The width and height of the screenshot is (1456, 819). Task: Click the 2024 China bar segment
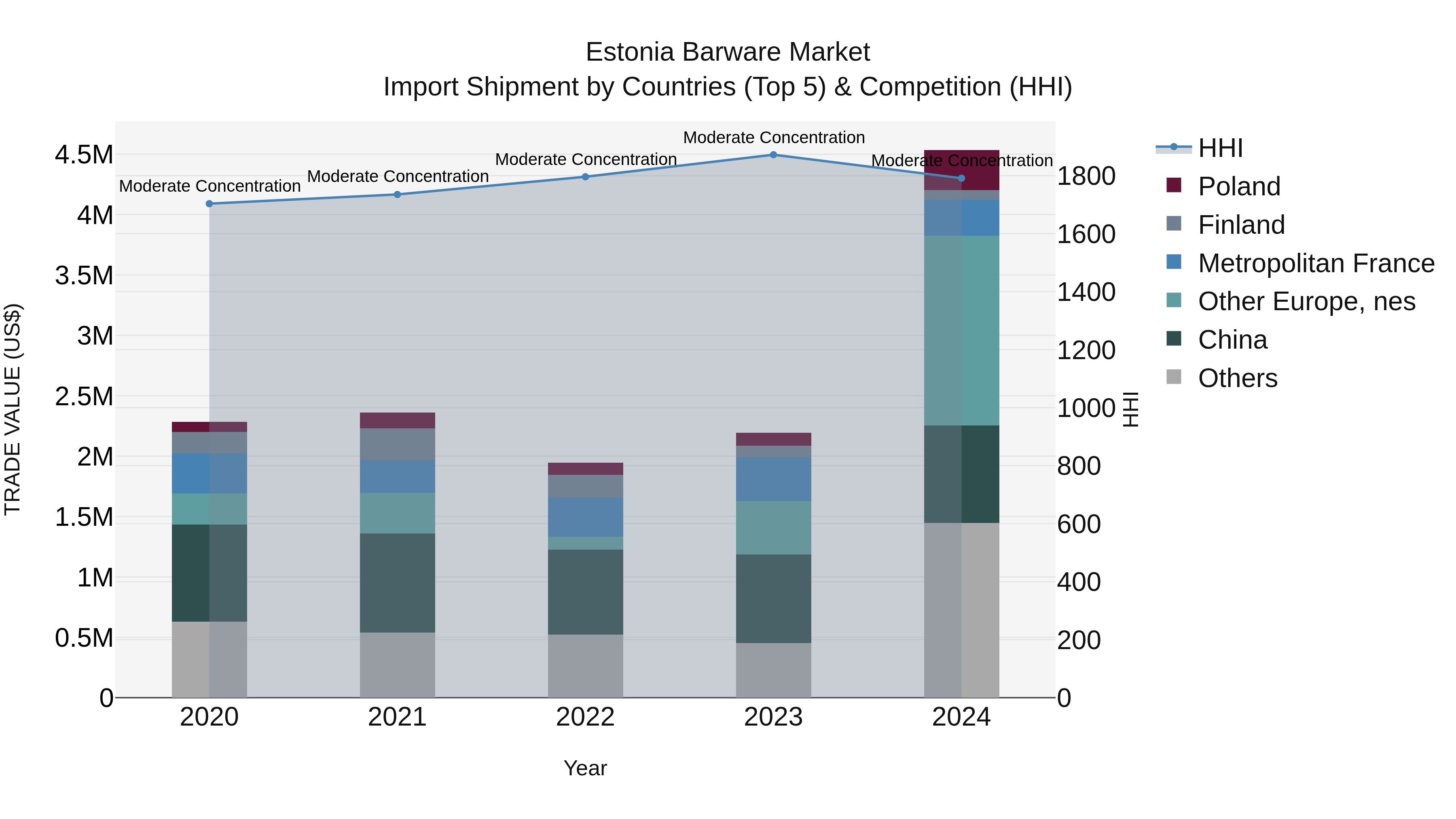(961, 474)
